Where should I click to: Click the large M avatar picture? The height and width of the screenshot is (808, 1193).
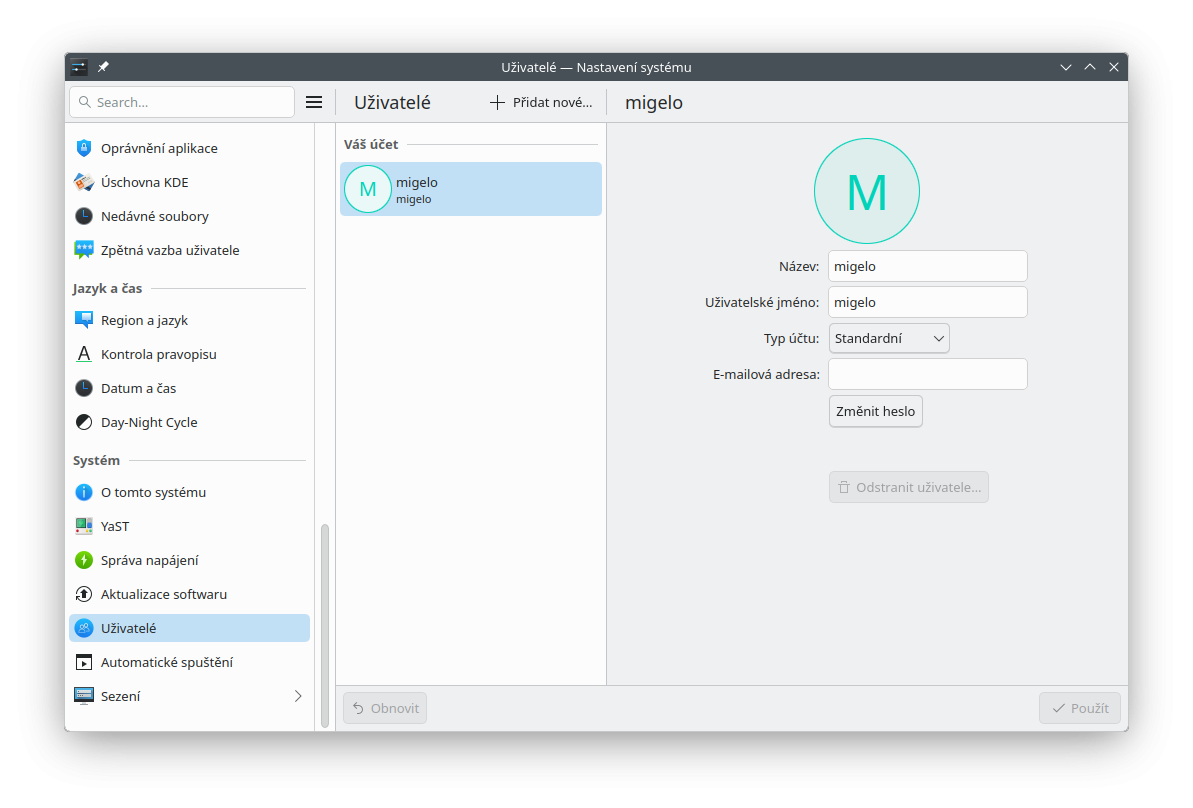pos(867,191)
